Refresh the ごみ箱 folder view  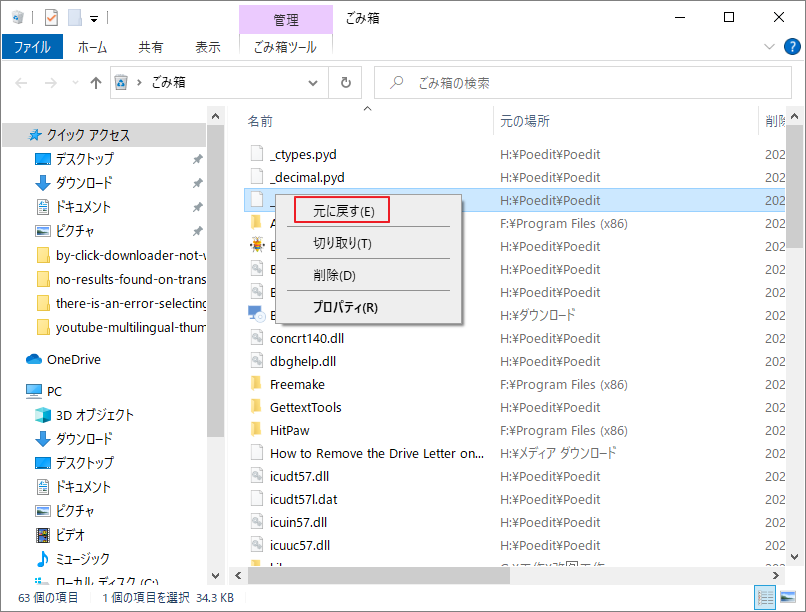346,83
